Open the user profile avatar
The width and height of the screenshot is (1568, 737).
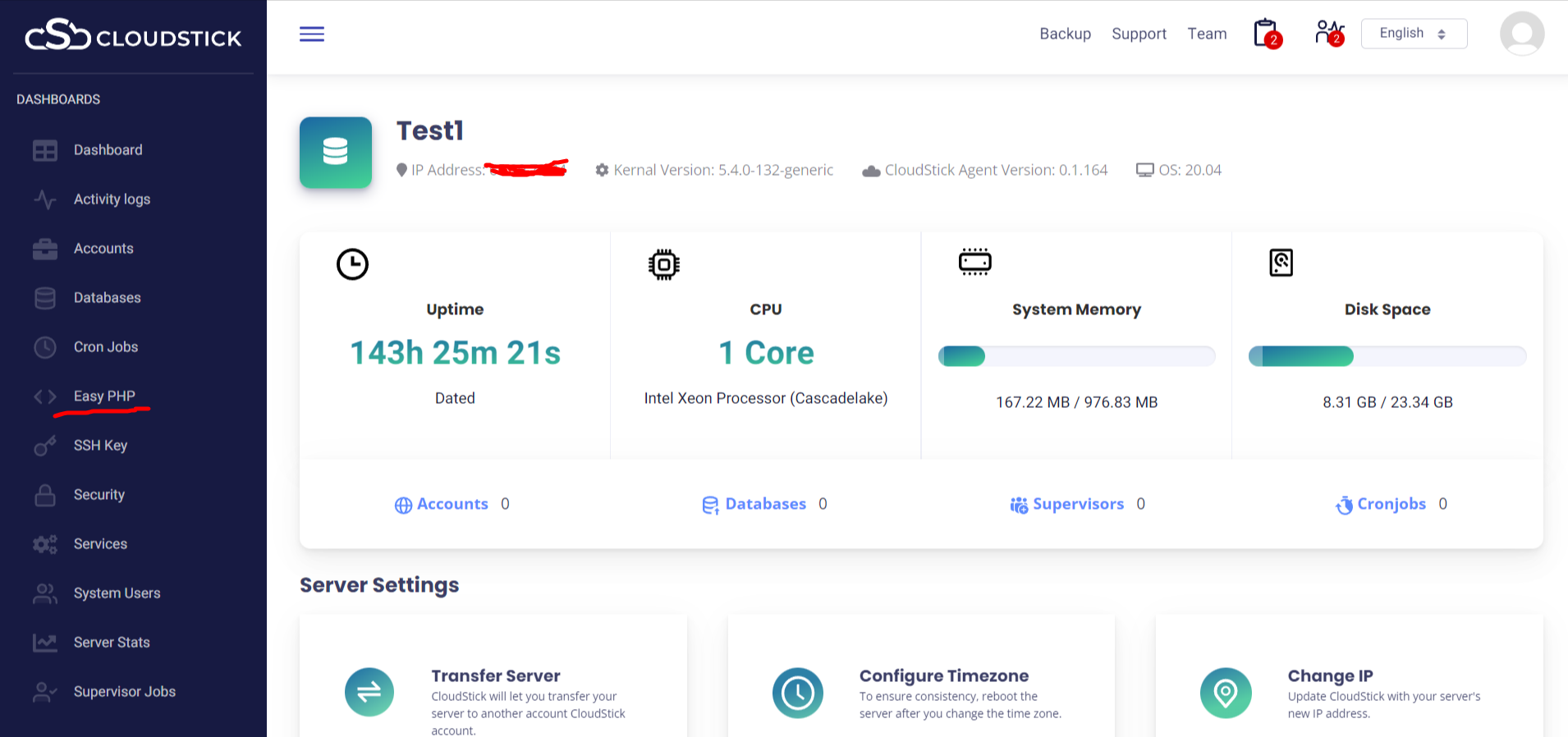coord(1521,34)
